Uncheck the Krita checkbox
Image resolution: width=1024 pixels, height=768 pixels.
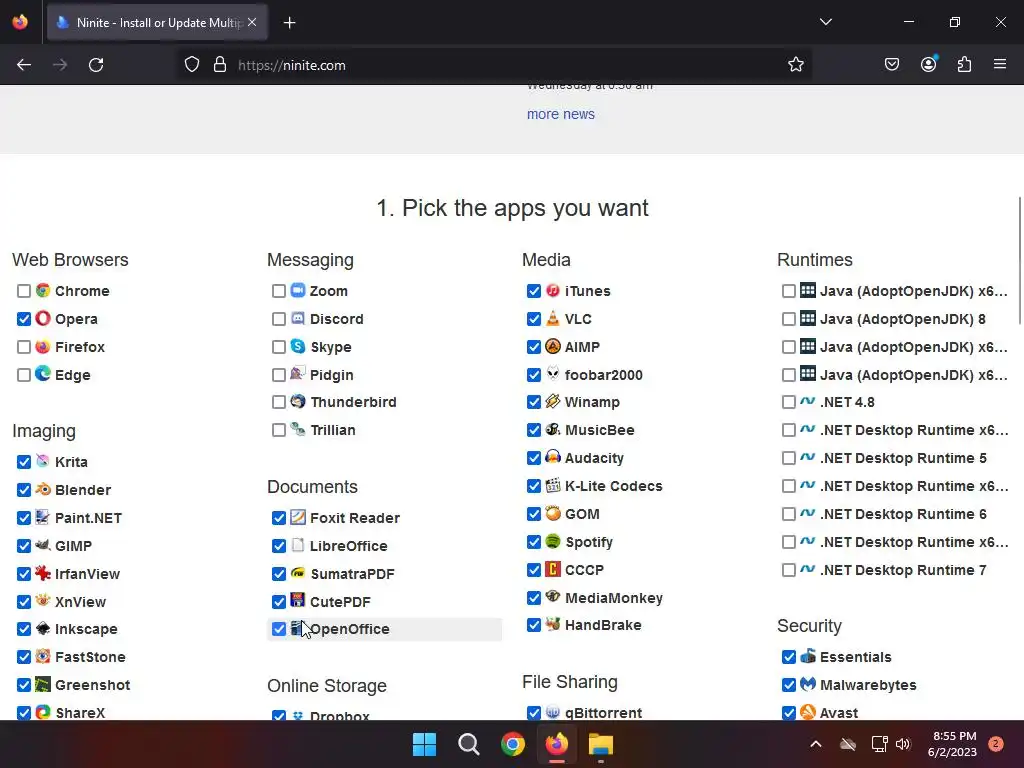pos(24,462)
